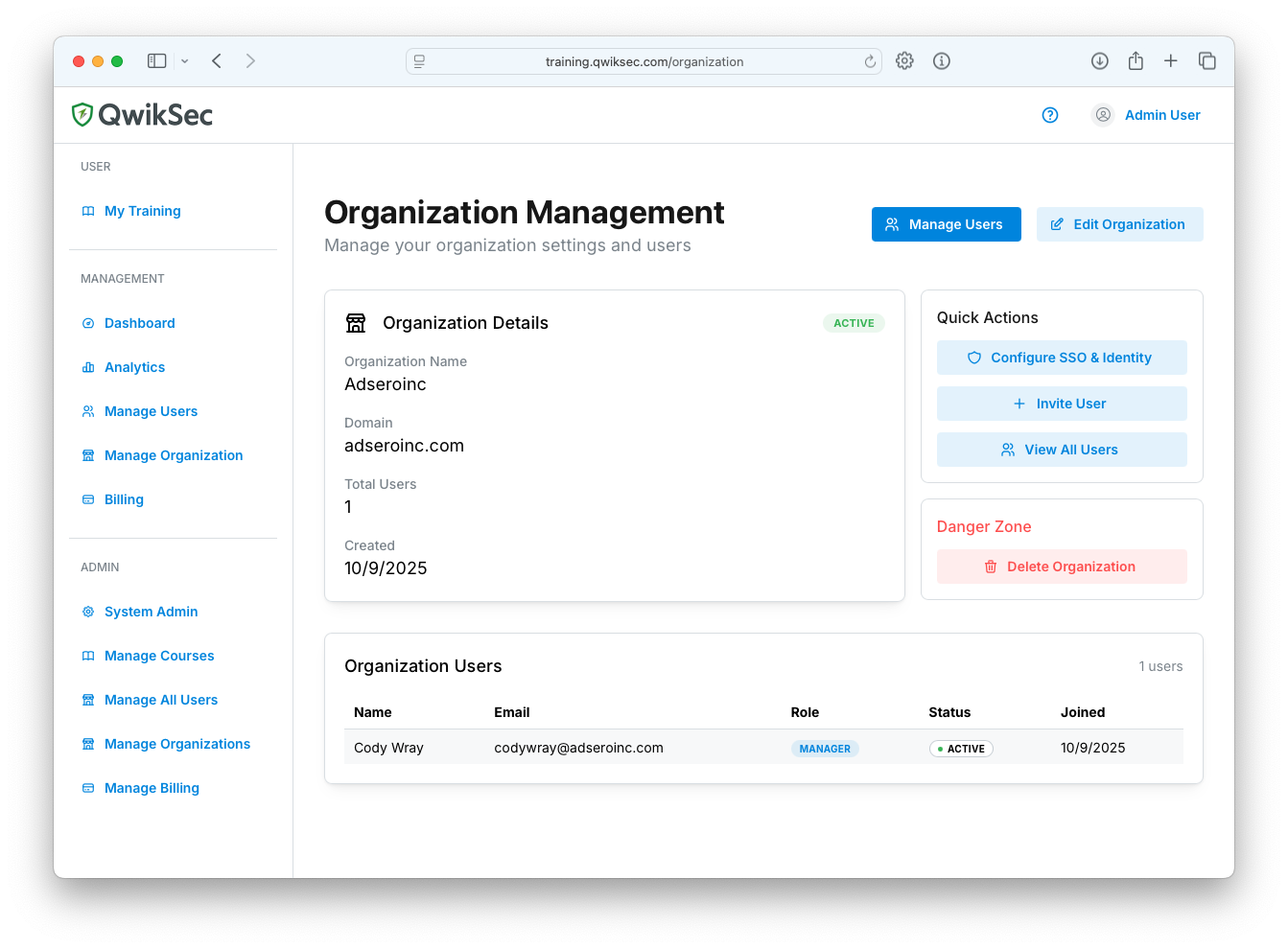Go forward with the browser arrow
Viewport: 1288px width, 949px height.
[x=250, y=61]
